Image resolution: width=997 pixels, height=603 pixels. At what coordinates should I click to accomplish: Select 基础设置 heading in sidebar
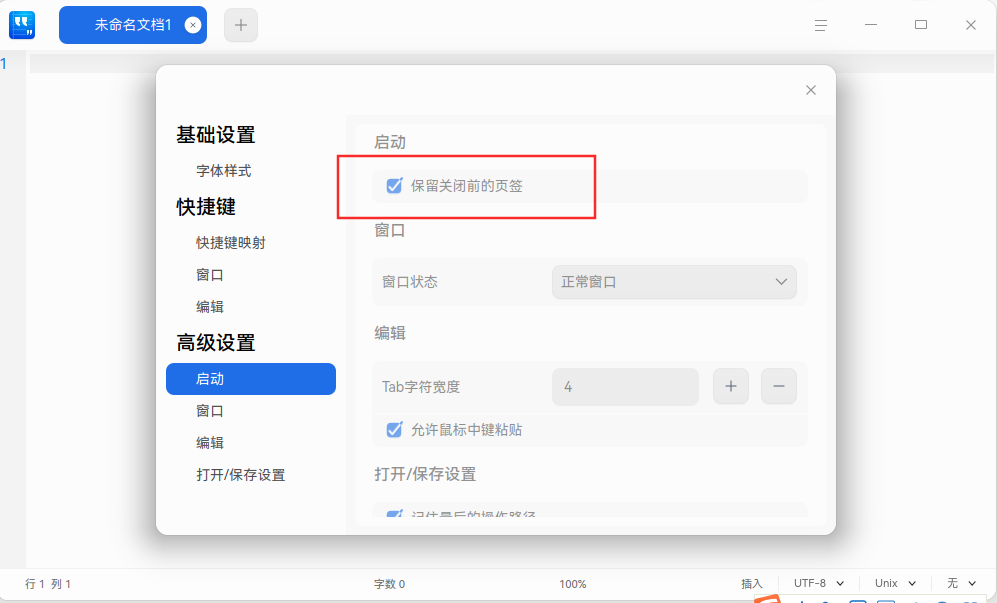tap(216, 135)
